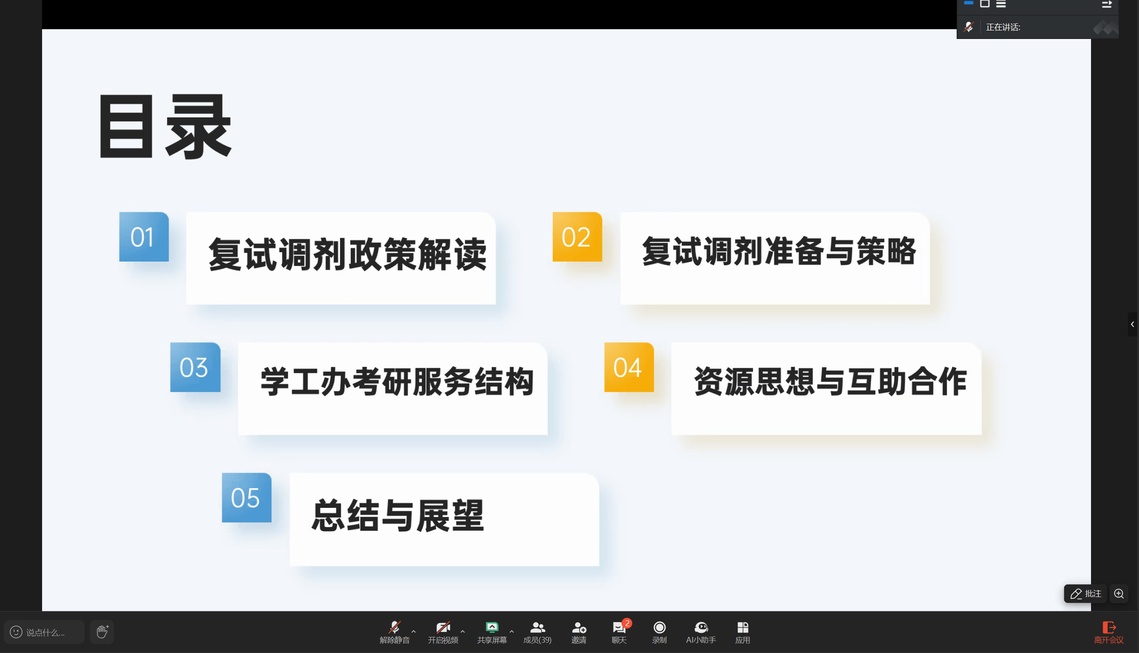Raise hand using the hand icon
Screen dimensions: 1139x653
coord(102,632)
